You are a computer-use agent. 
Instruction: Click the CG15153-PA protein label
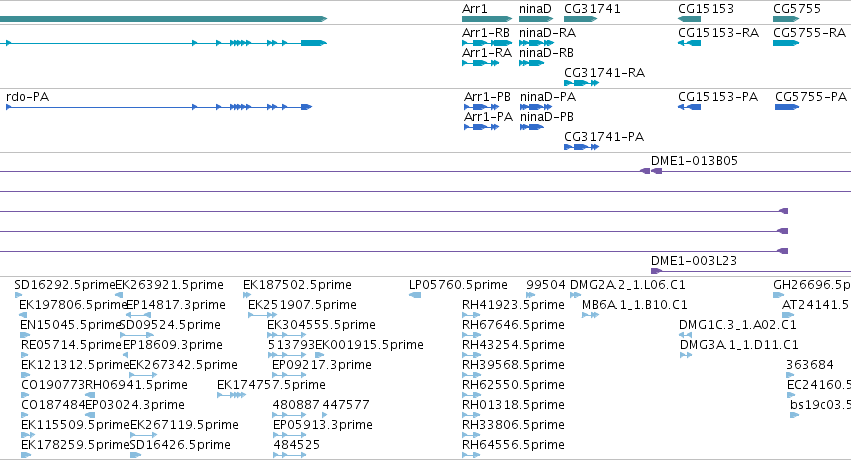coord(718,97)
